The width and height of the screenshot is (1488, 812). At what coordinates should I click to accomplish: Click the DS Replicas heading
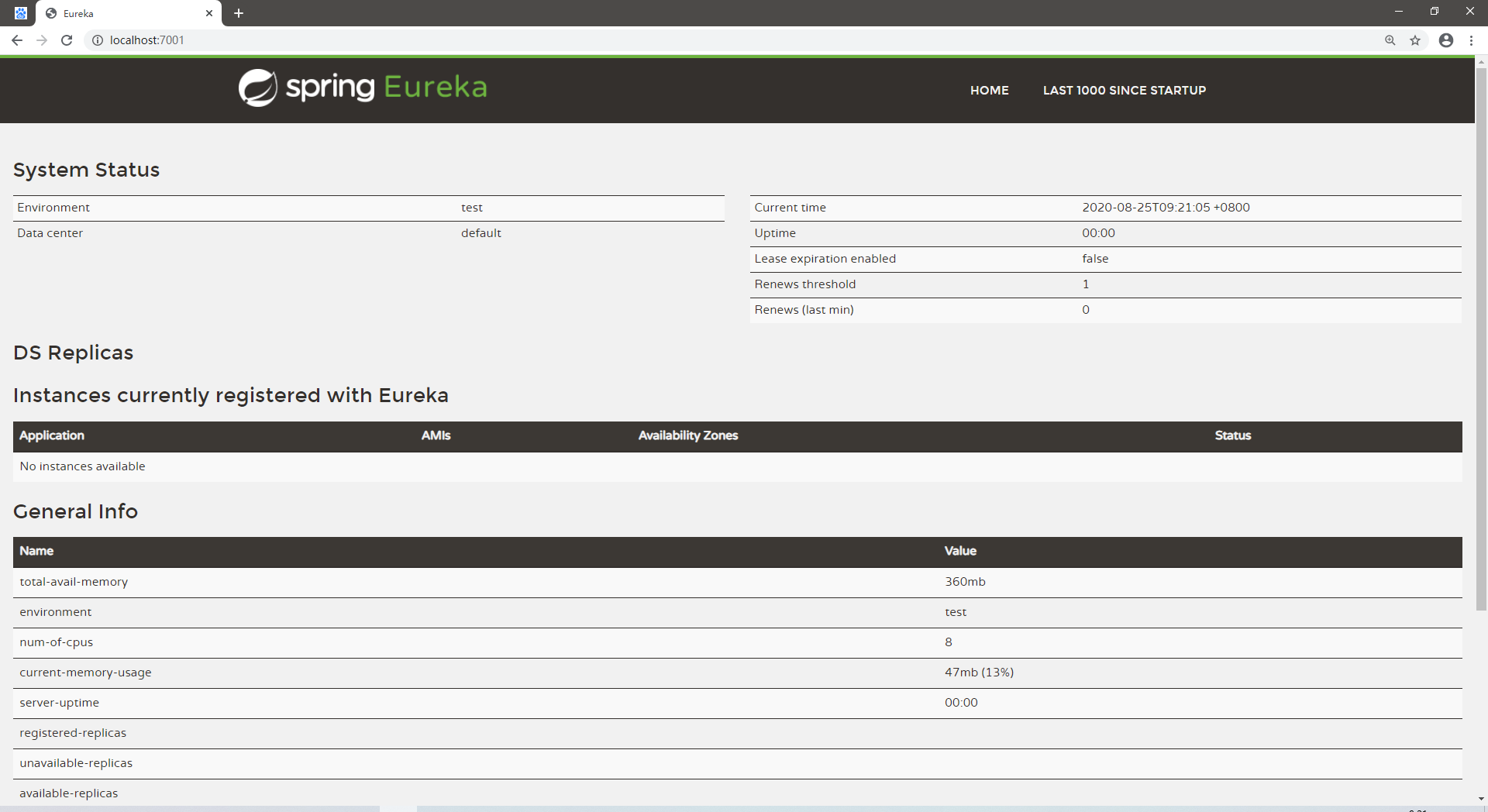74,353
